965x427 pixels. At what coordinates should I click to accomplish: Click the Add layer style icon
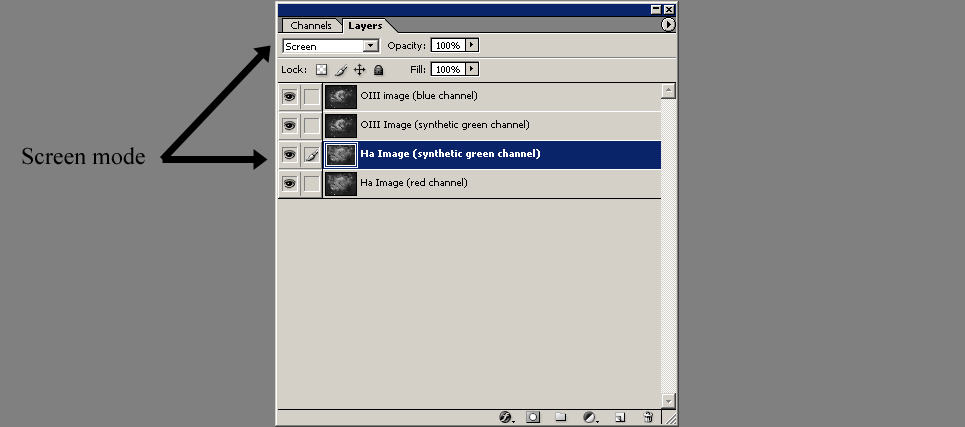506,417
